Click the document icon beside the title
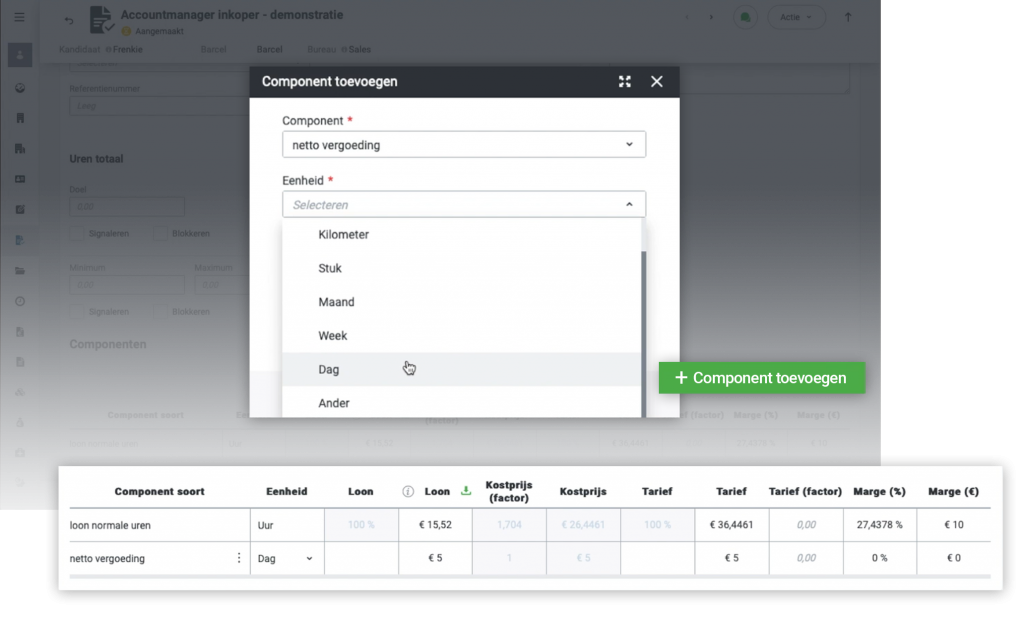 (101, 20)
